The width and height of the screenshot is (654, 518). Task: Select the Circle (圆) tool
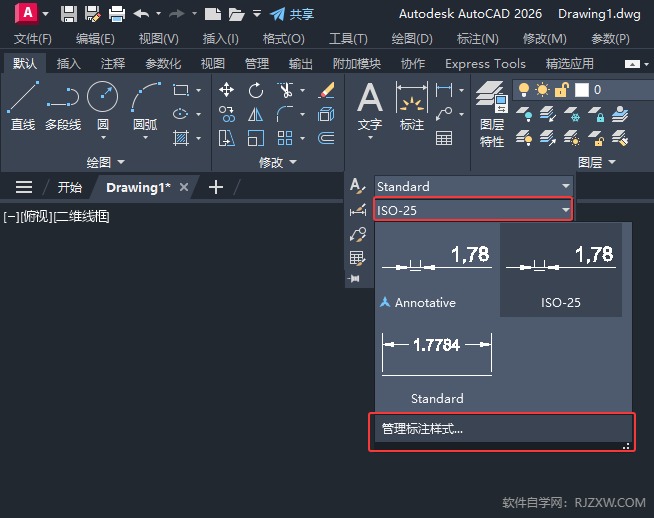(x=103, y=103)
